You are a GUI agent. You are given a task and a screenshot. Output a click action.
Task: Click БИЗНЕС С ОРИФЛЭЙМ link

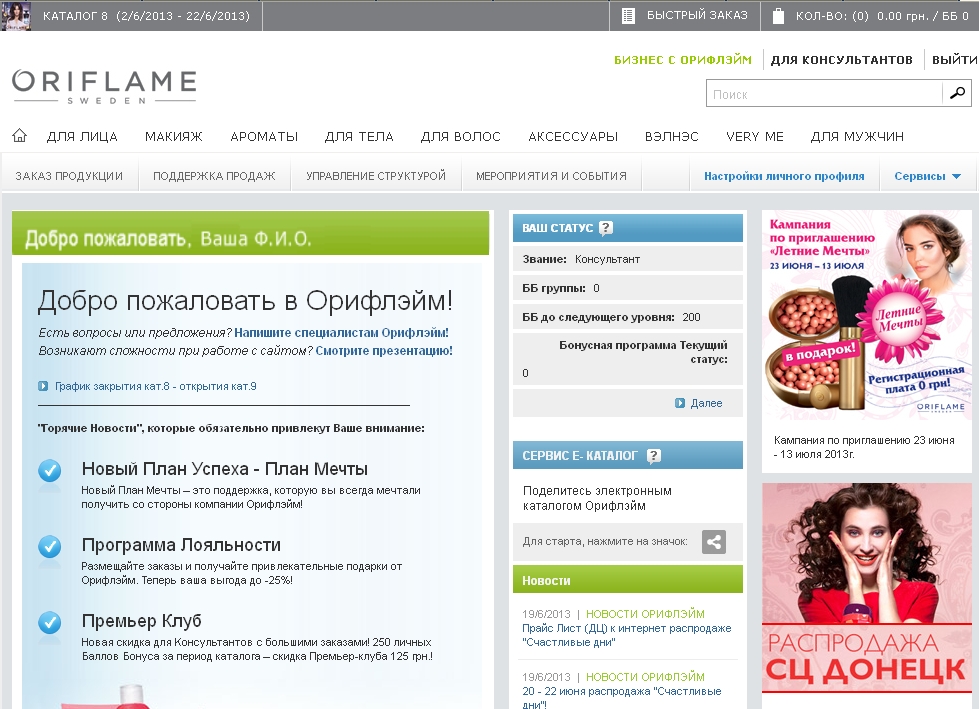pyautogui.click(x=683, y=60)
